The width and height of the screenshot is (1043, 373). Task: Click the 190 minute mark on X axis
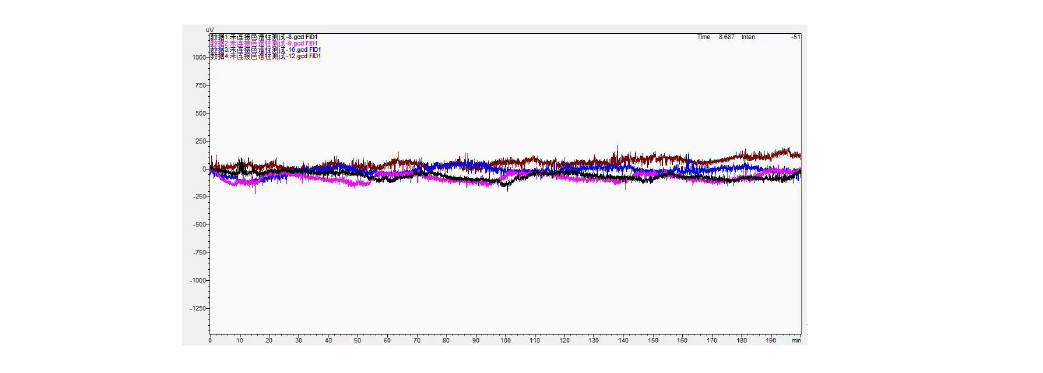770,340
